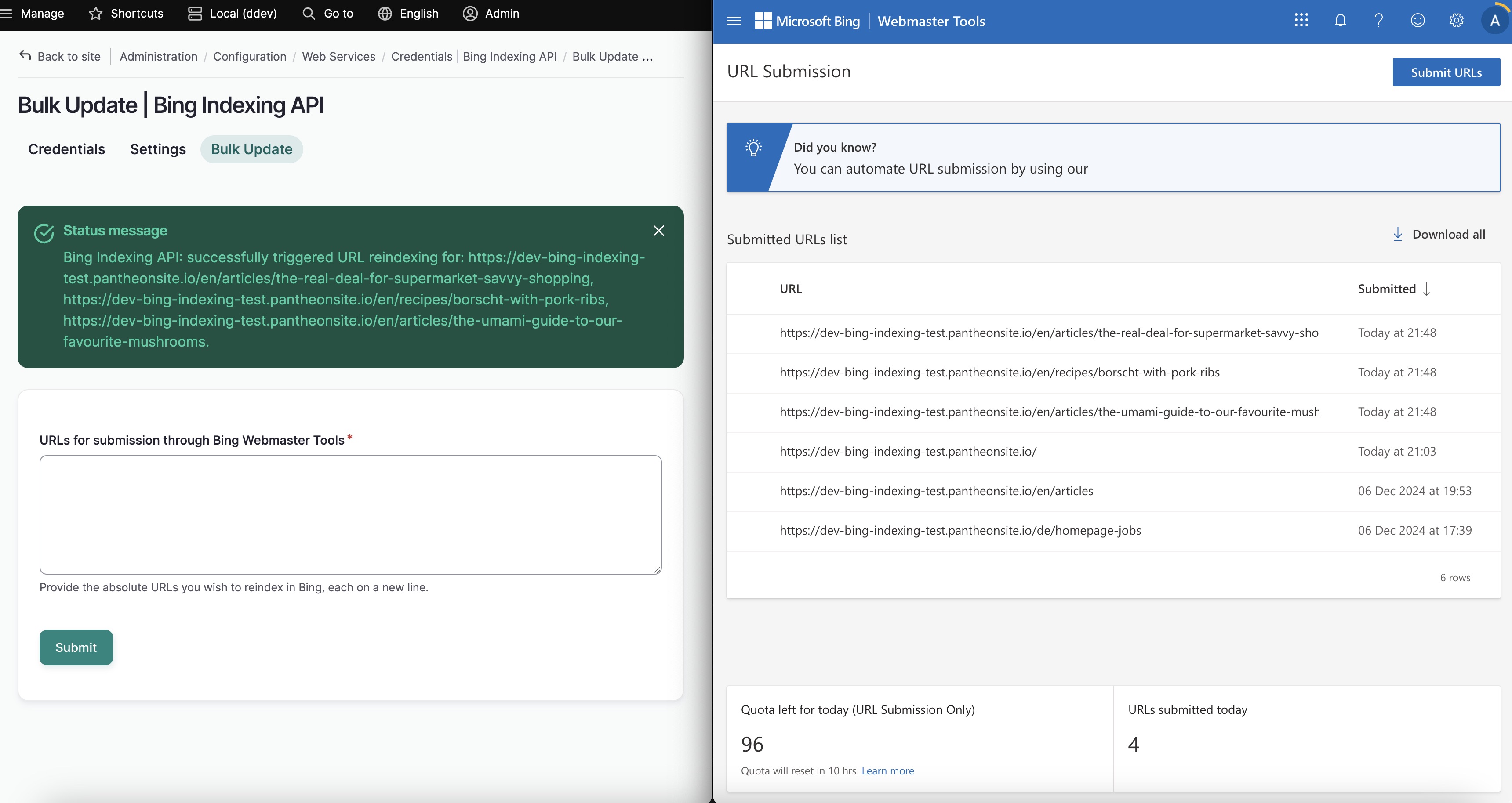Click the green Submit button
Viewport: 1512px width, 803px height.
pos(76,647)
